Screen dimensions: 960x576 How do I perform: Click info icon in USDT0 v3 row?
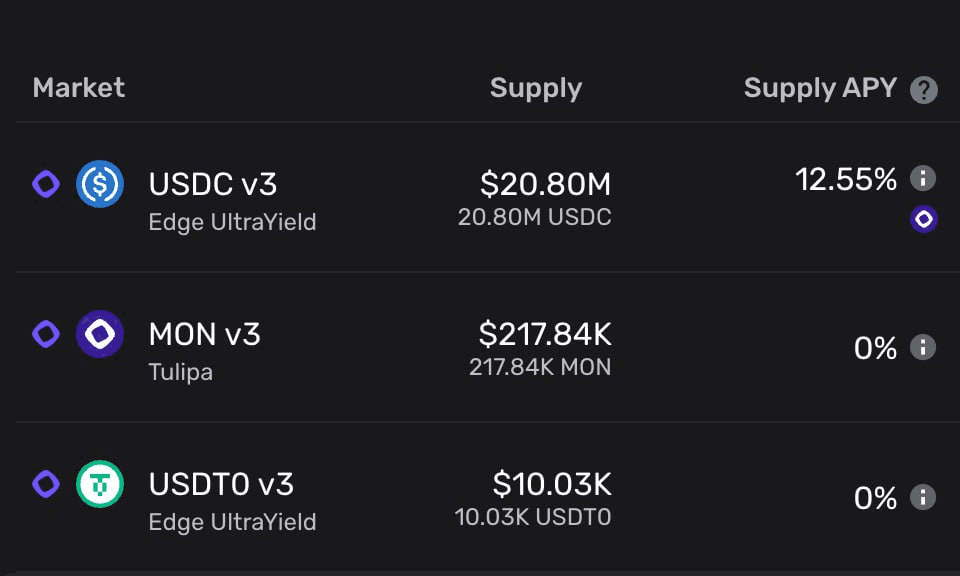923,497
